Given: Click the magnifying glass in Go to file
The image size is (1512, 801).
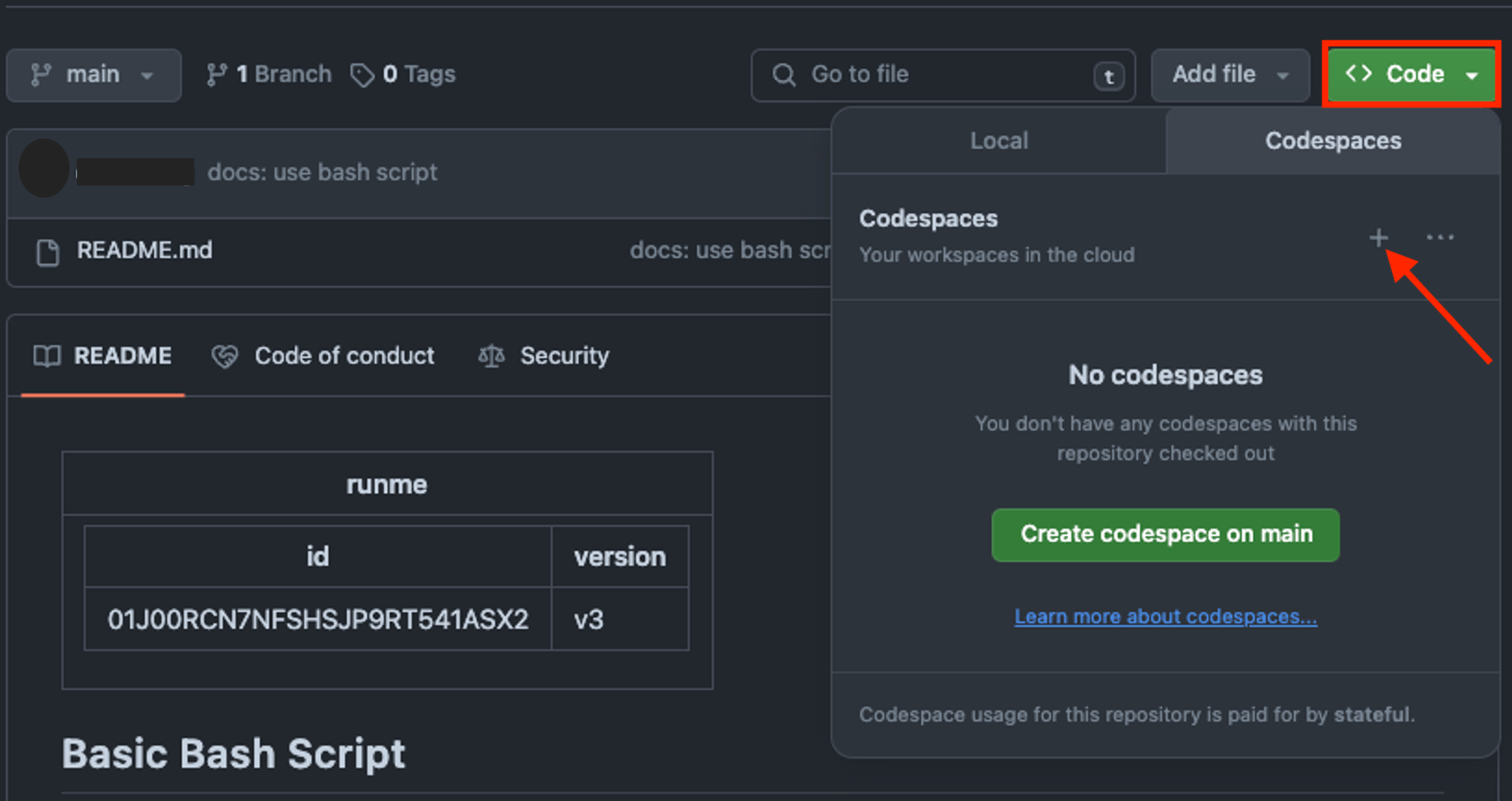Looking at the screenshot, I should tap(783, 75).
